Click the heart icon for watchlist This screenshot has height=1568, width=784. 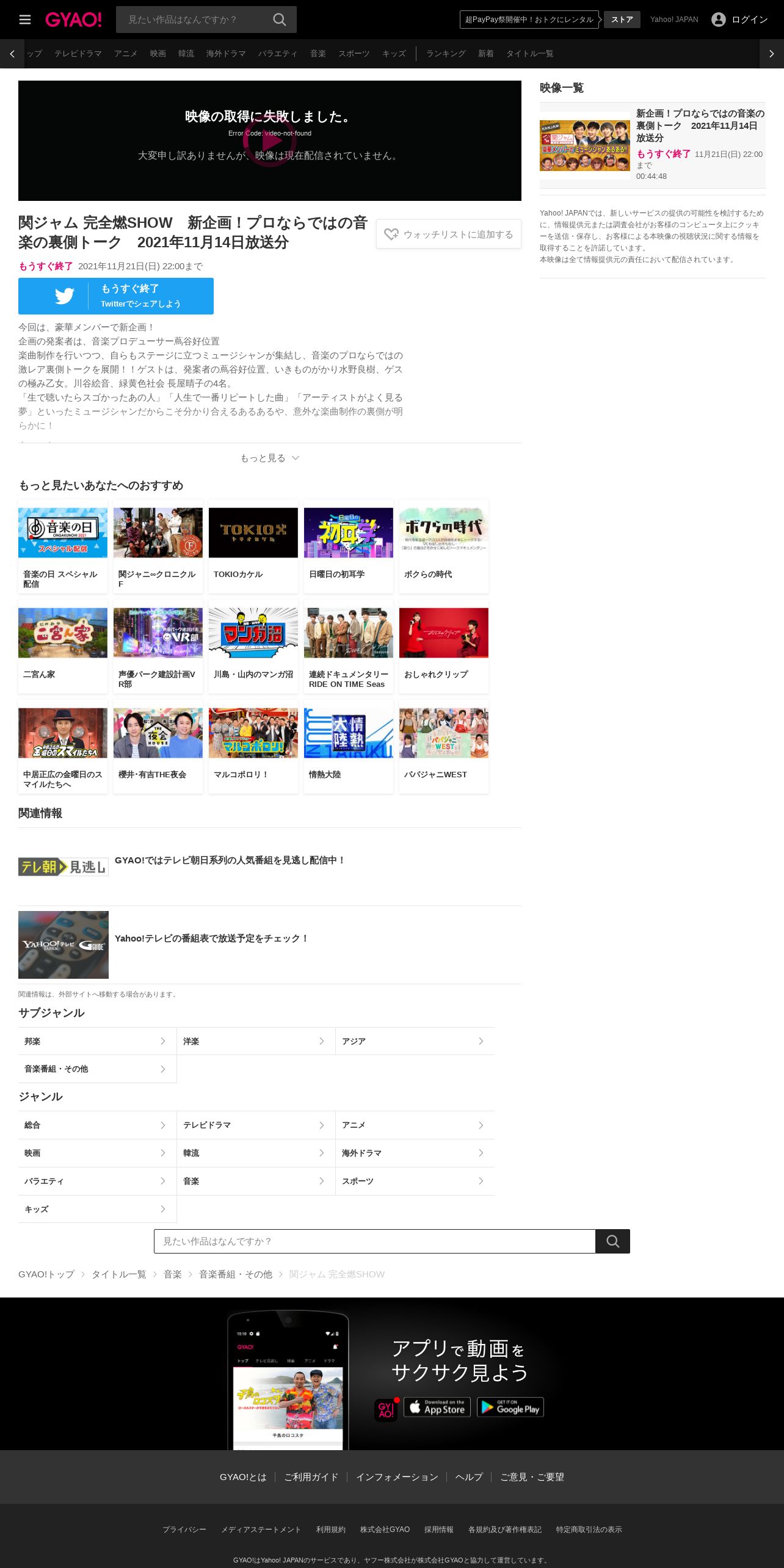click(x=391, y=234)
